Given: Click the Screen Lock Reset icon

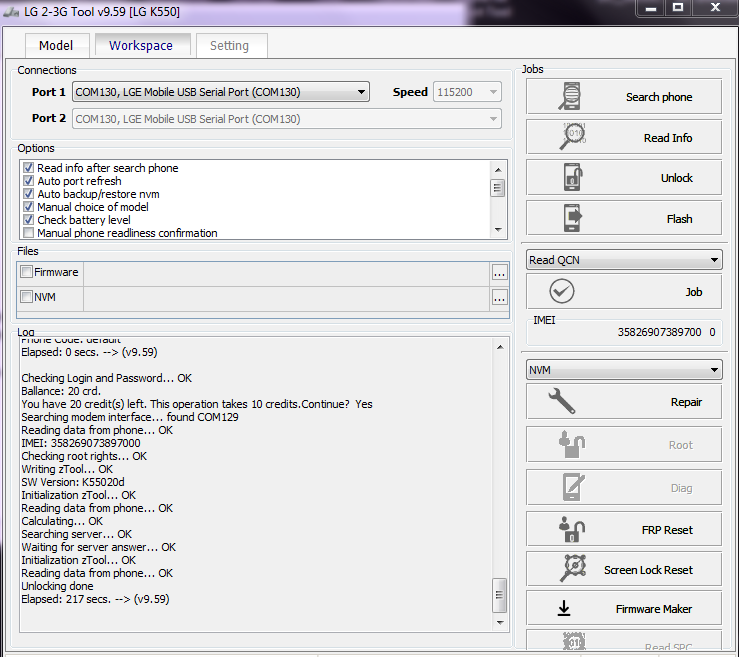Looking at the screenshot, I should point(573,568).
